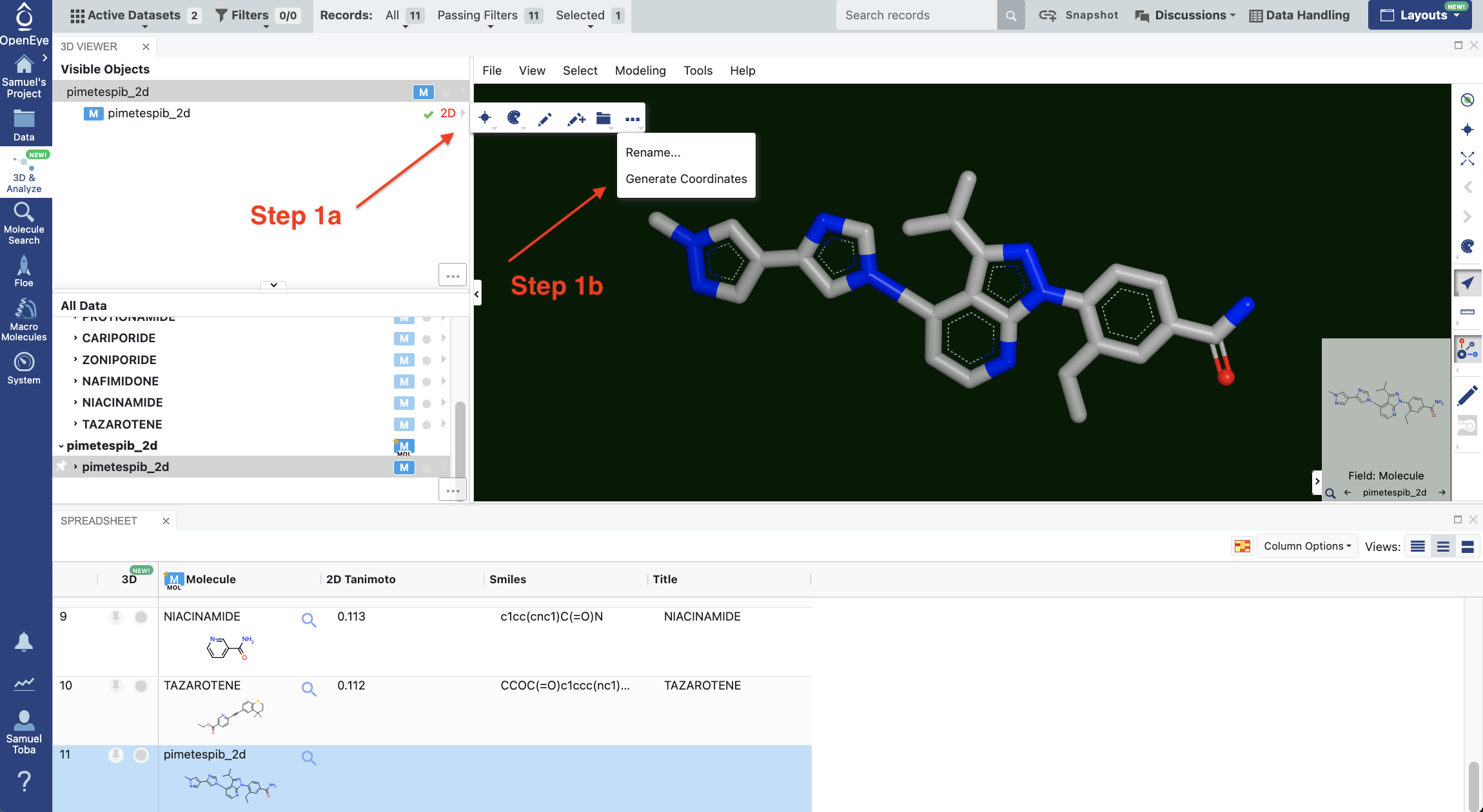Toggle visibility dot for ZONIPORIDE

(x=426, y=360)
